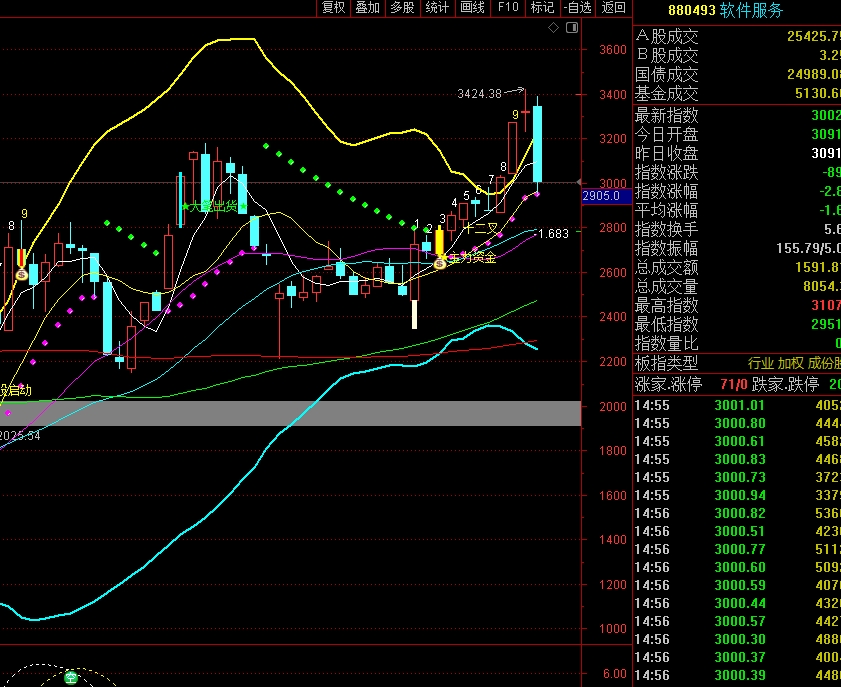The height and width of the screenshot is (687, 841).
Task: Click the B股成交 row
Action: (x=737, y=55)
